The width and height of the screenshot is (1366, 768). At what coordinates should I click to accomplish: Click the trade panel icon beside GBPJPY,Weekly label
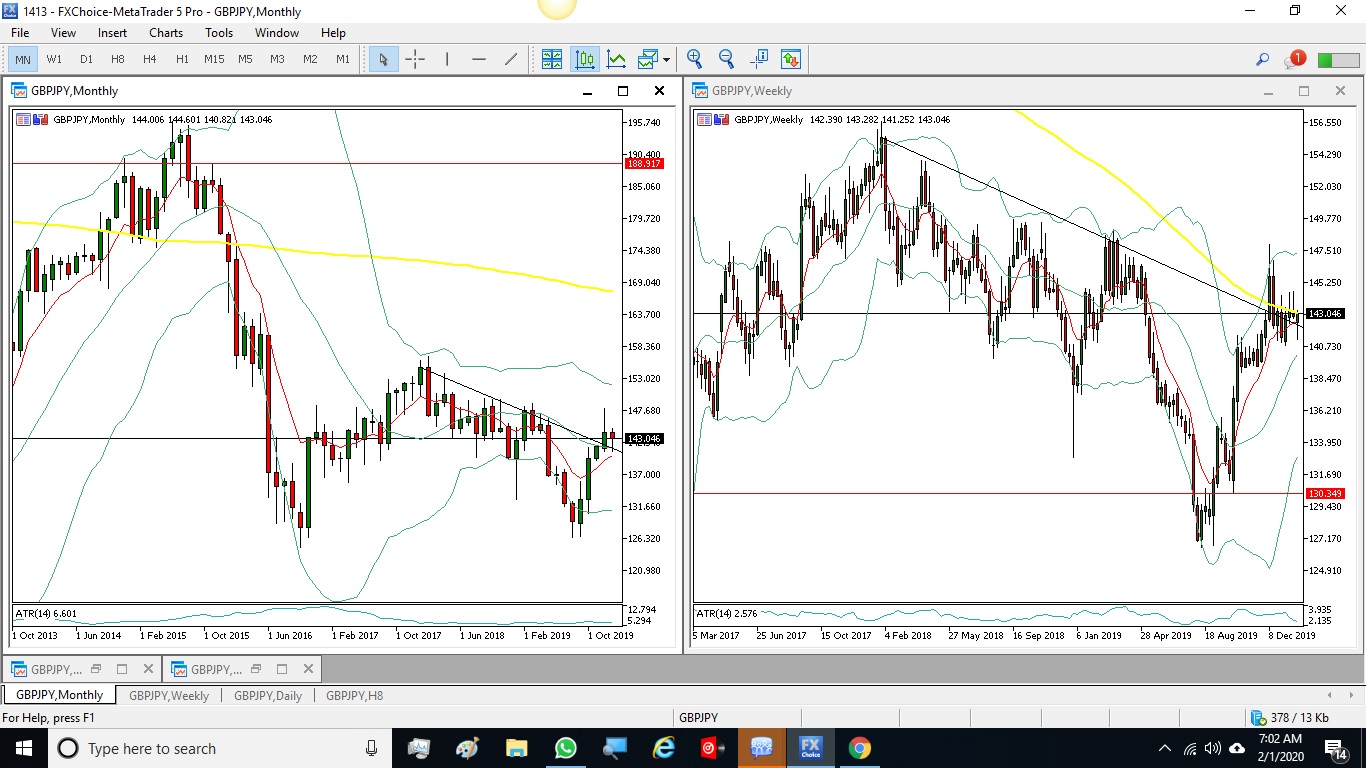[x=705, y=120]
